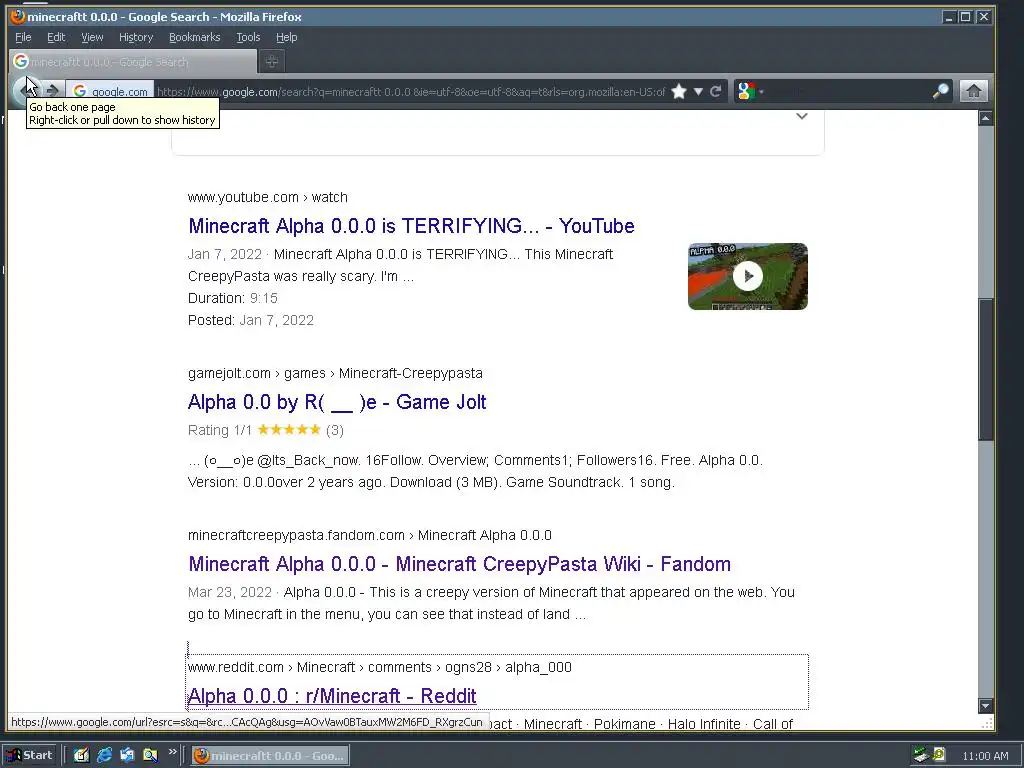Switch to the Firefox taskbar button
1024x768 pixels.
point(270,756)
